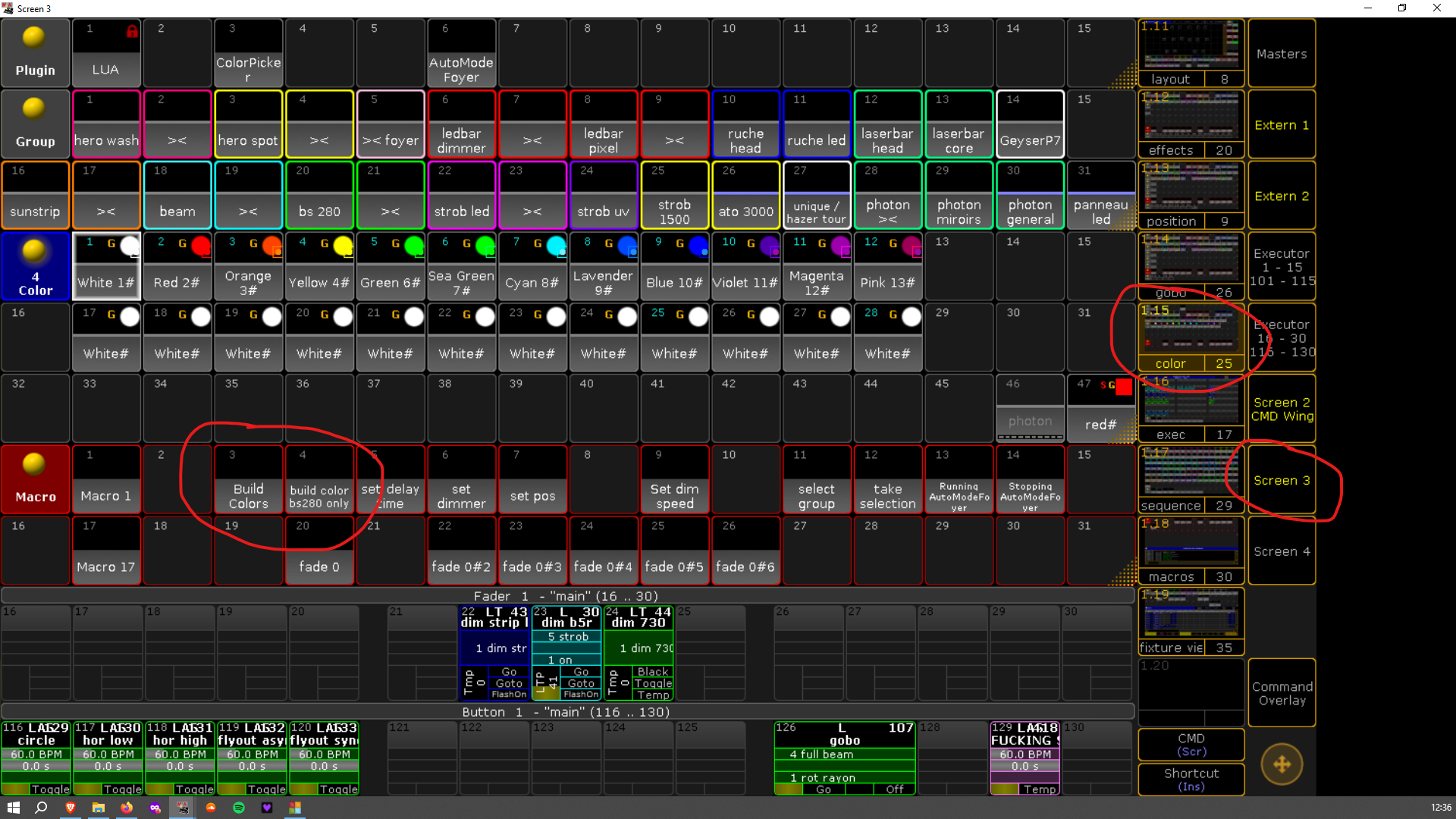Image resolution: width=1456 pixels, height=819 pixels.
Task: Run the Build Colors macro
Action: [248, 480]
